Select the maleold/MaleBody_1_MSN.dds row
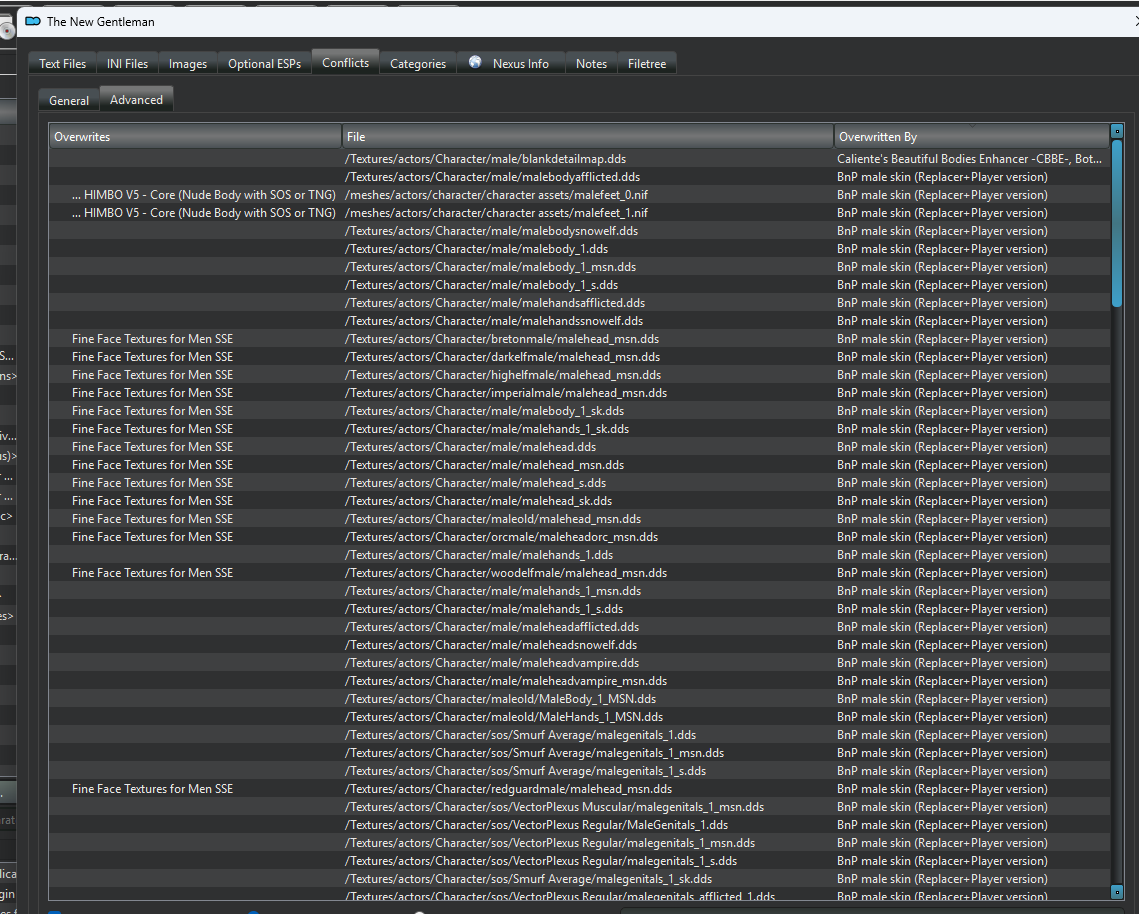1139x914 pixels. tap(579, 698)
